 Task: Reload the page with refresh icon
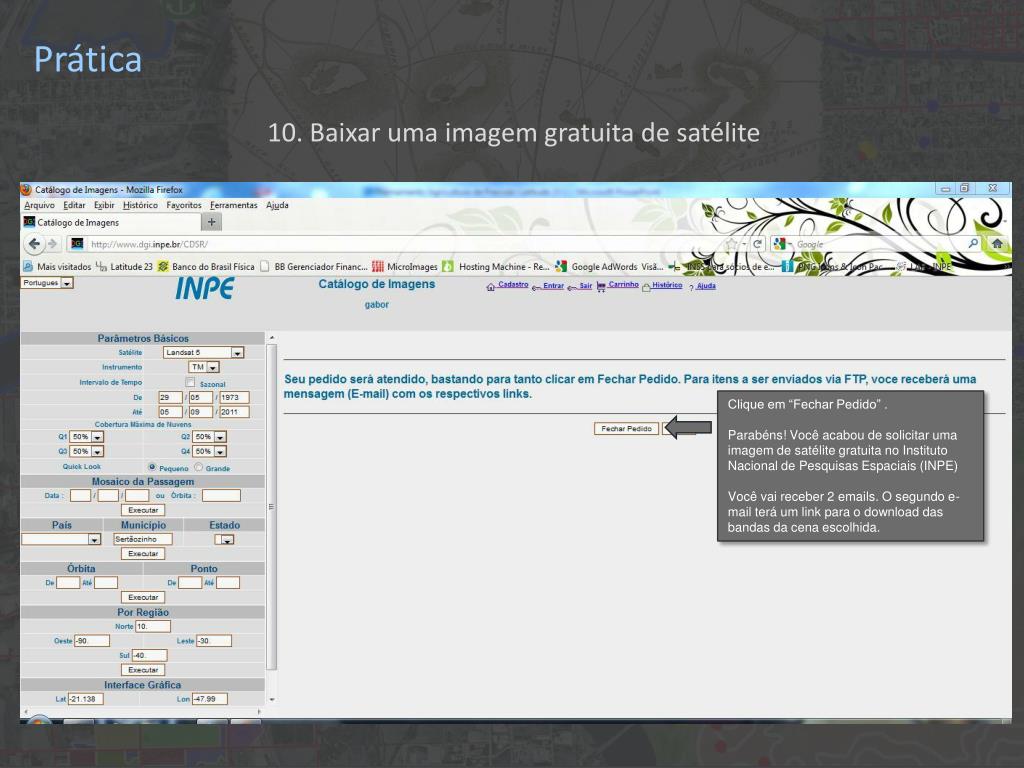click(758, 244)
